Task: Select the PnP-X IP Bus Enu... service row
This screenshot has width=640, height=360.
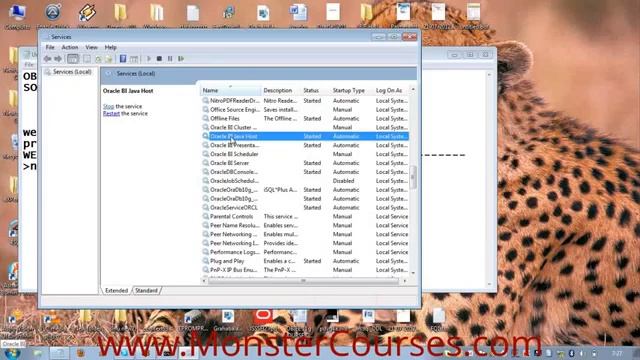Action: tap(305, 270)
